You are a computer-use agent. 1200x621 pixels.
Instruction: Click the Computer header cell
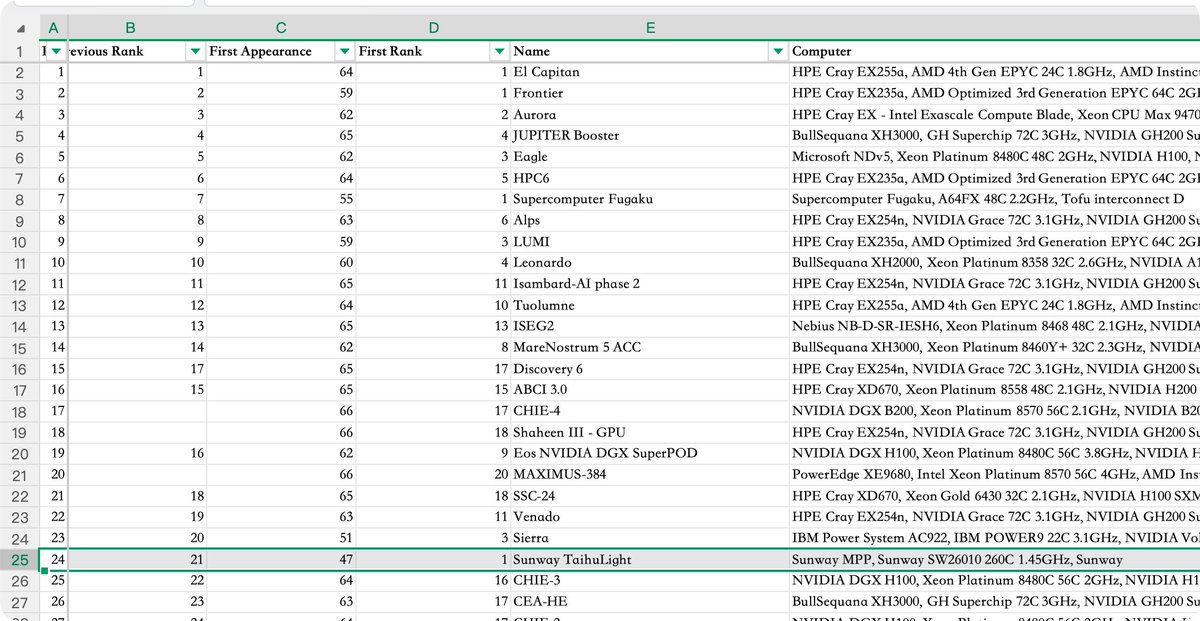pos(994,51)
